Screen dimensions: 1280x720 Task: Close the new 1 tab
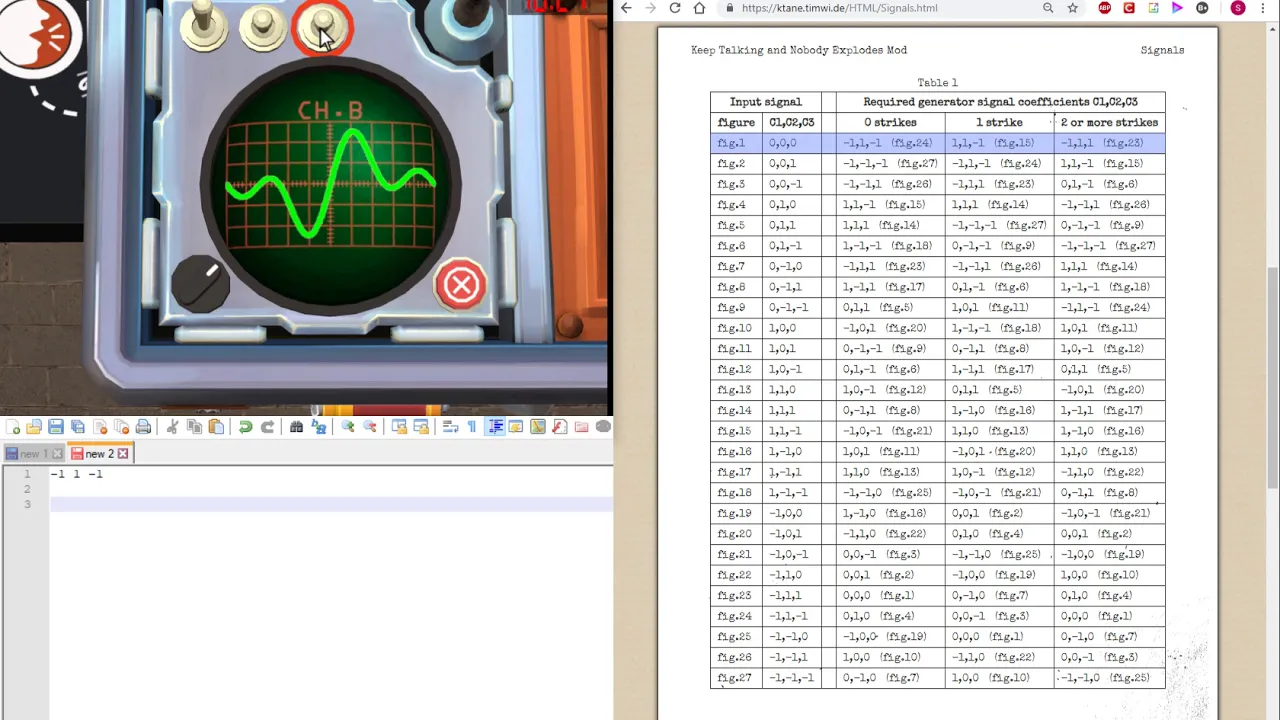(57, 454)
